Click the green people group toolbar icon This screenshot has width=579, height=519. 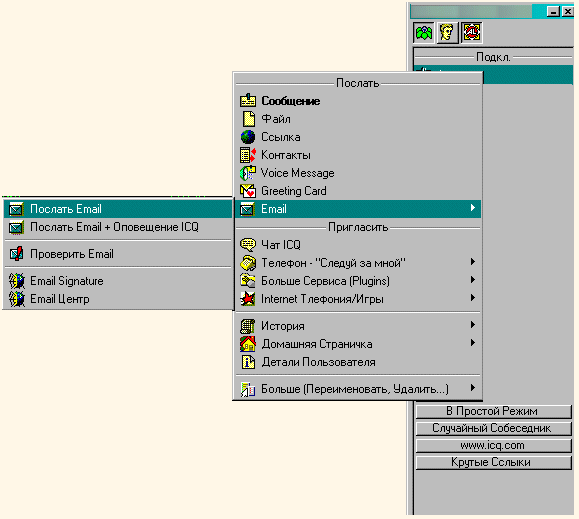pos(424,33)
